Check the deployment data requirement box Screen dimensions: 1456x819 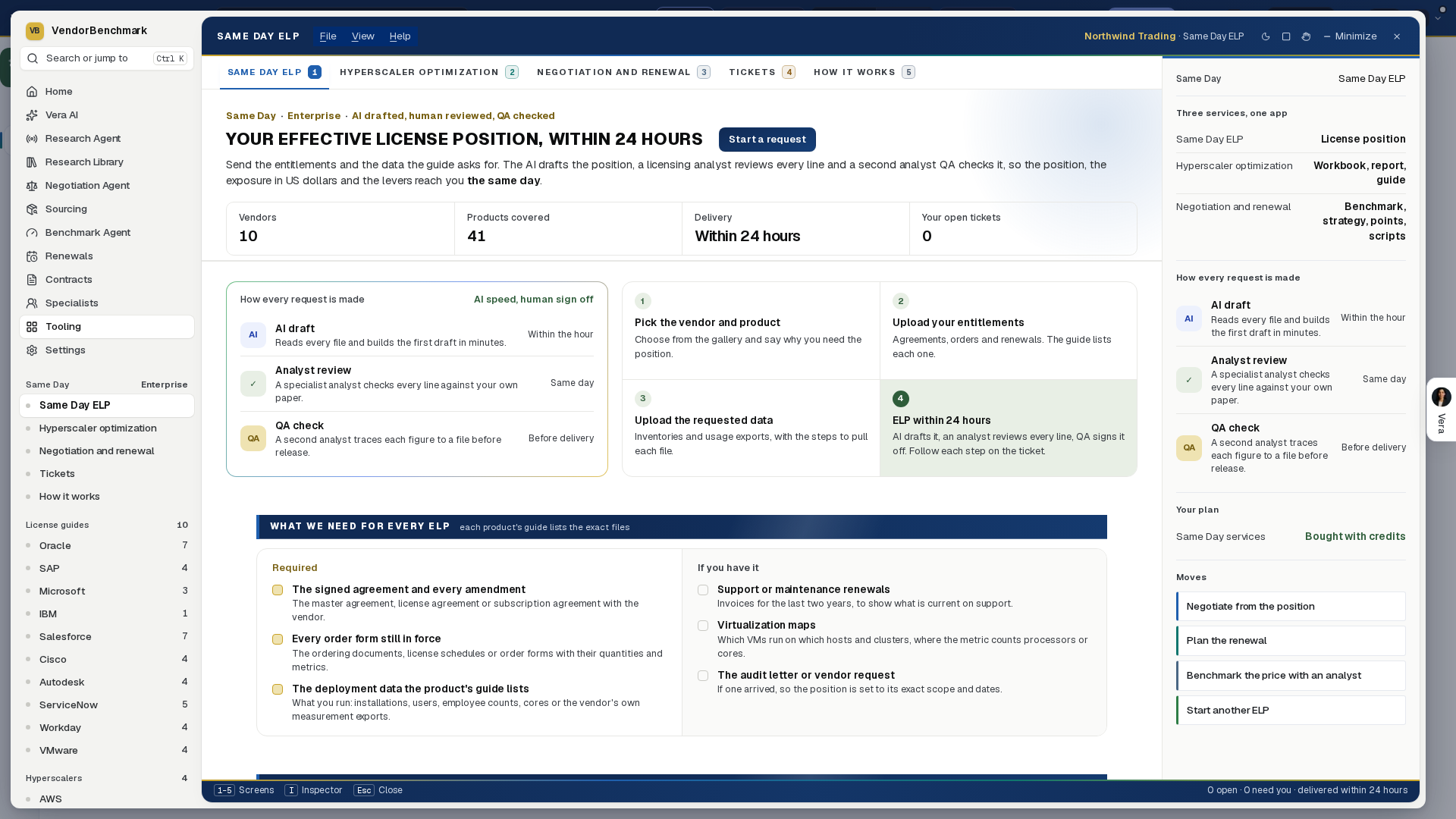(x=278, y=689)
